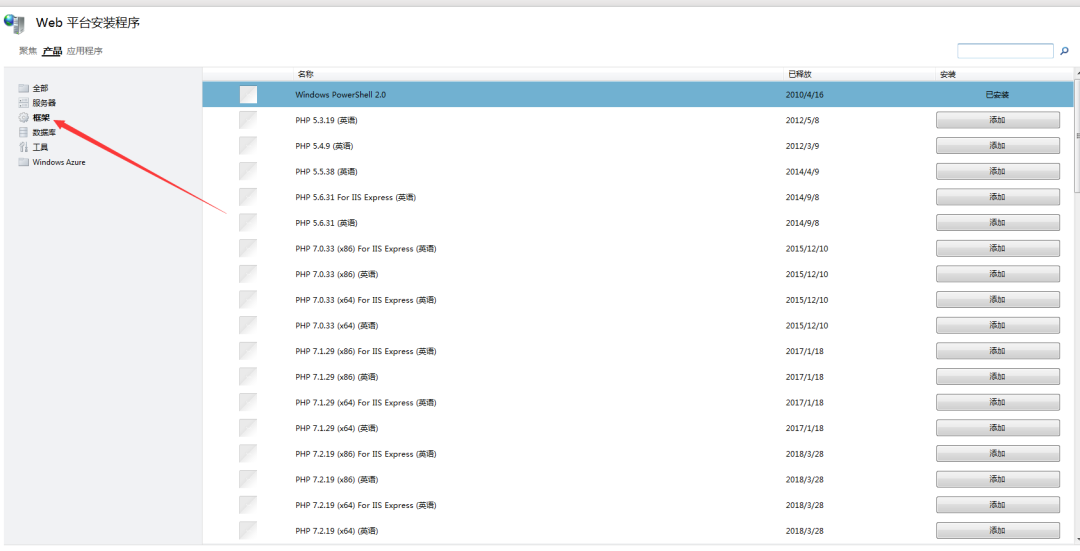Click the Web Platform Installer globe icon
Image resolution: width=1080 pixels, height=551 pixels.
[14, 23]
